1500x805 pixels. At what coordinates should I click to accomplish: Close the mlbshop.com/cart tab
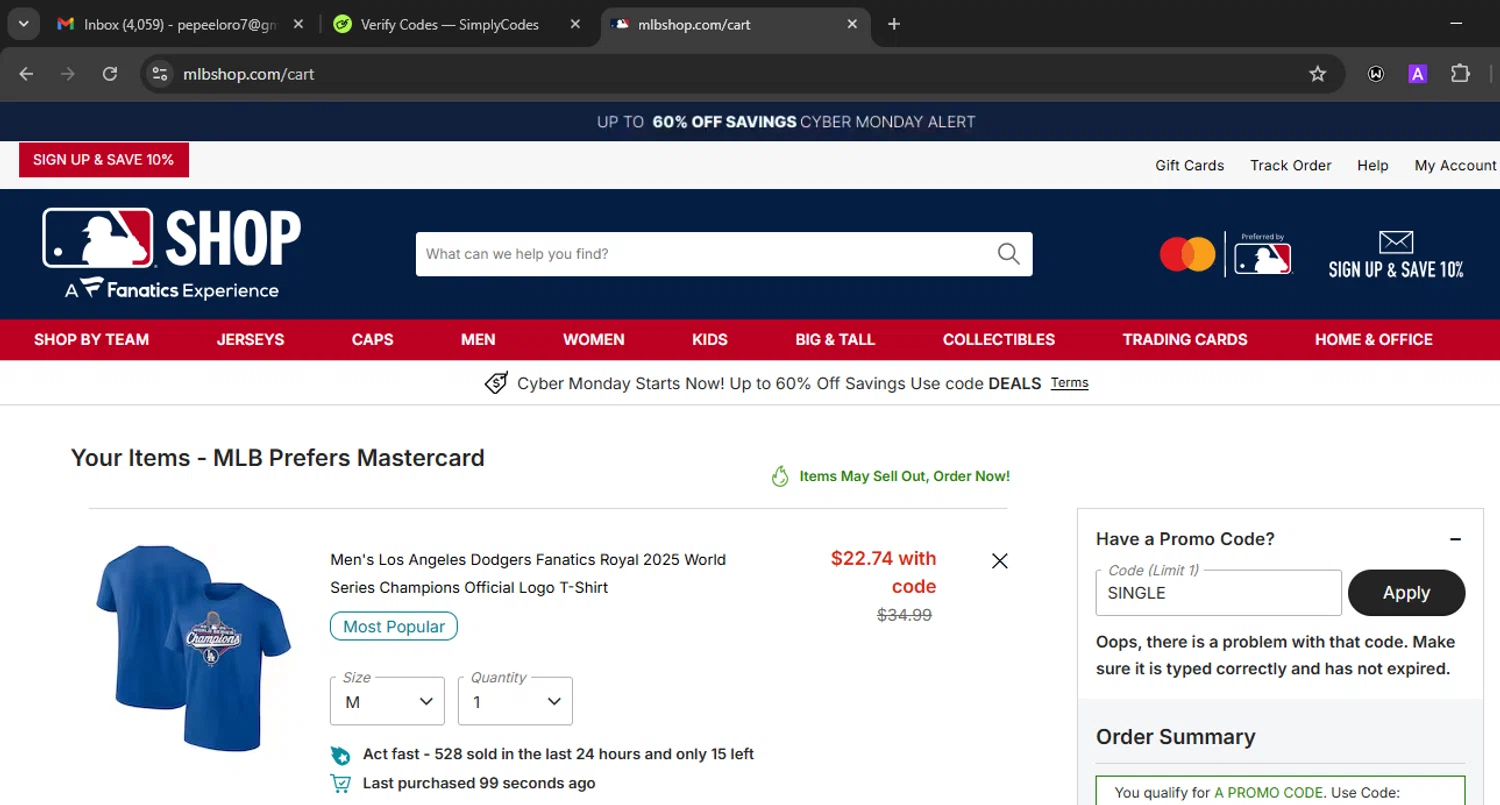tap(852, 24)
